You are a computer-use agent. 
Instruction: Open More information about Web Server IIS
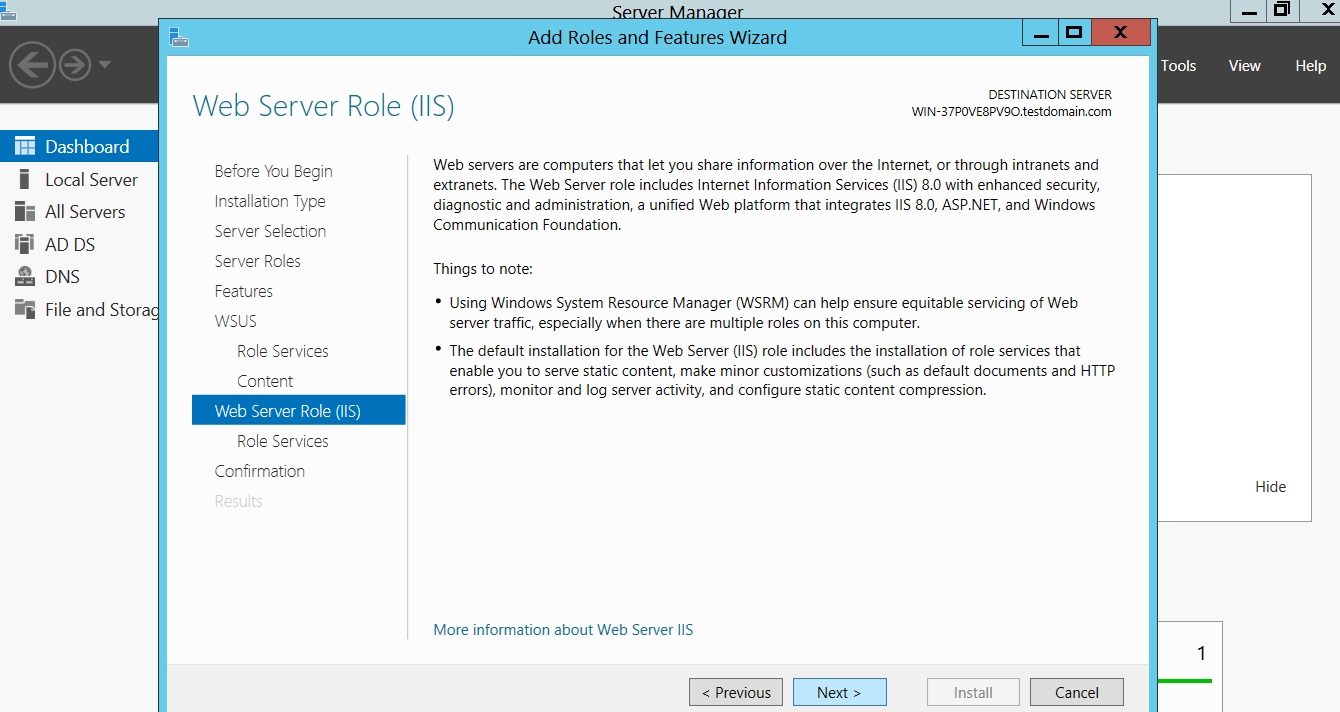click(x=563, y=630)
